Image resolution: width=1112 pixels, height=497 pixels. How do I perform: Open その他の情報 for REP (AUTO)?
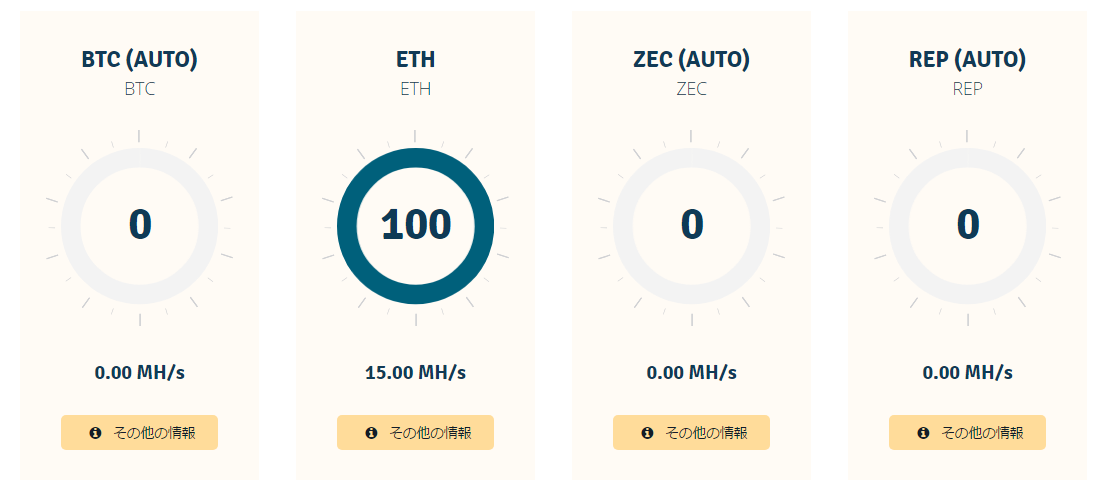coord(968,433)
